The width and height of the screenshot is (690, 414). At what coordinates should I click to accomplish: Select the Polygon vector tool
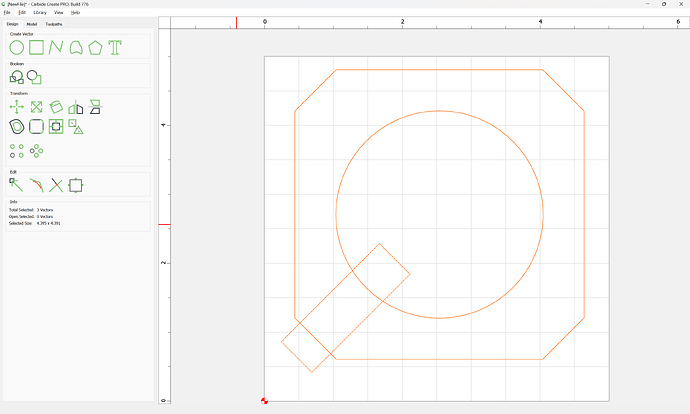[x=95, y=48]
